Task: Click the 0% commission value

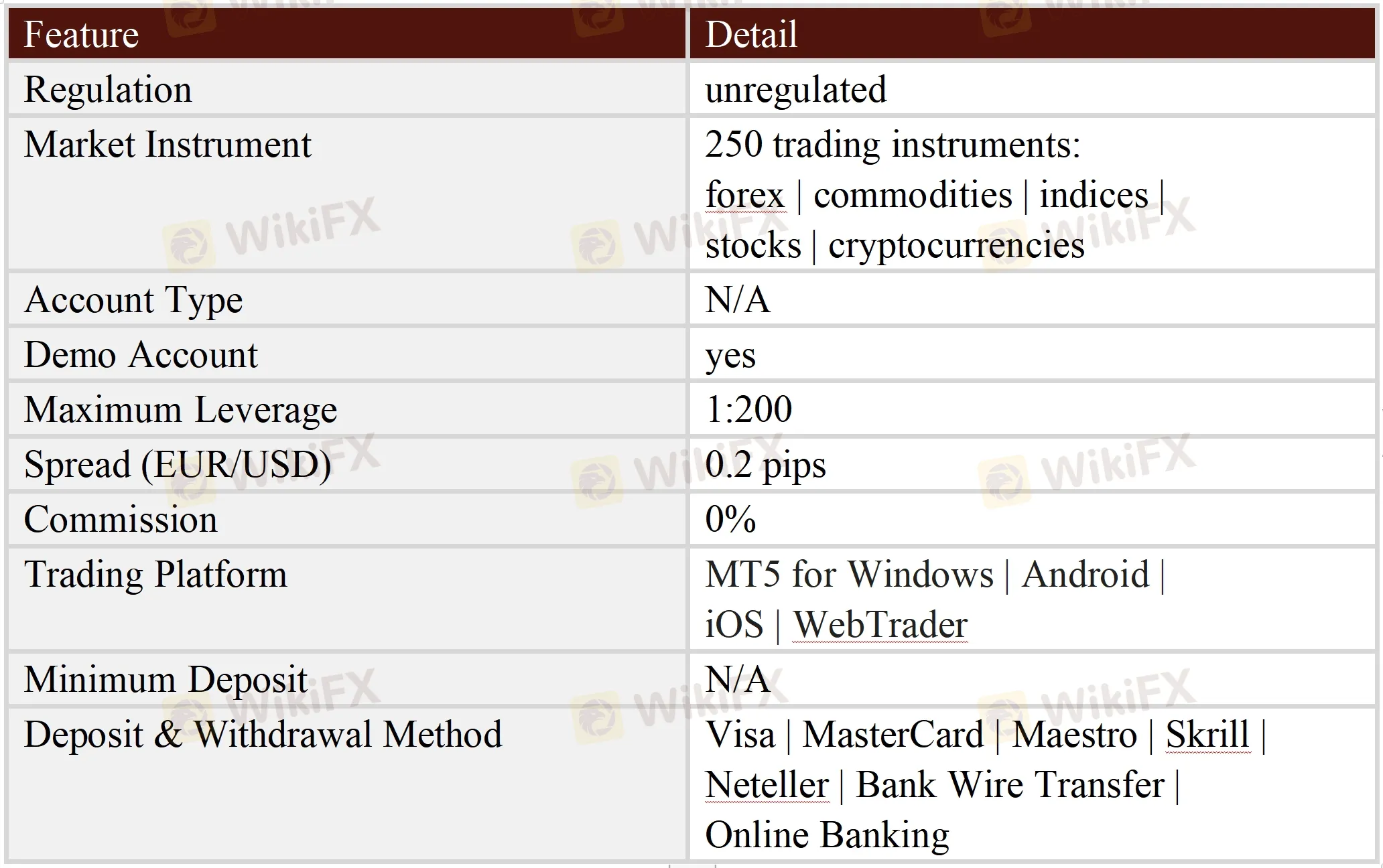Action: 730,519
